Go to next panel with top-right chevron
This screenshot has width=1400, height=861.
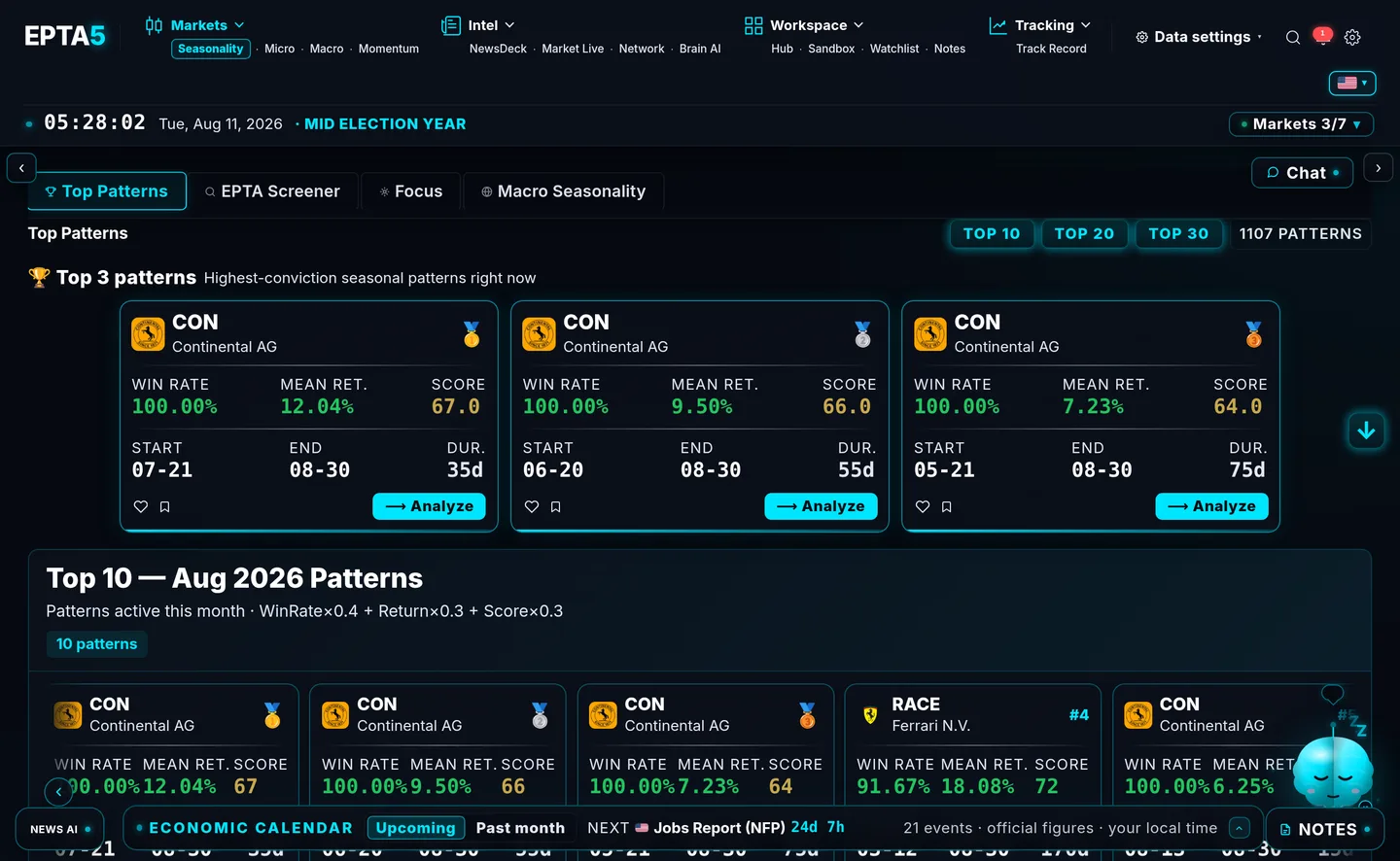(x=1379, y=168)
